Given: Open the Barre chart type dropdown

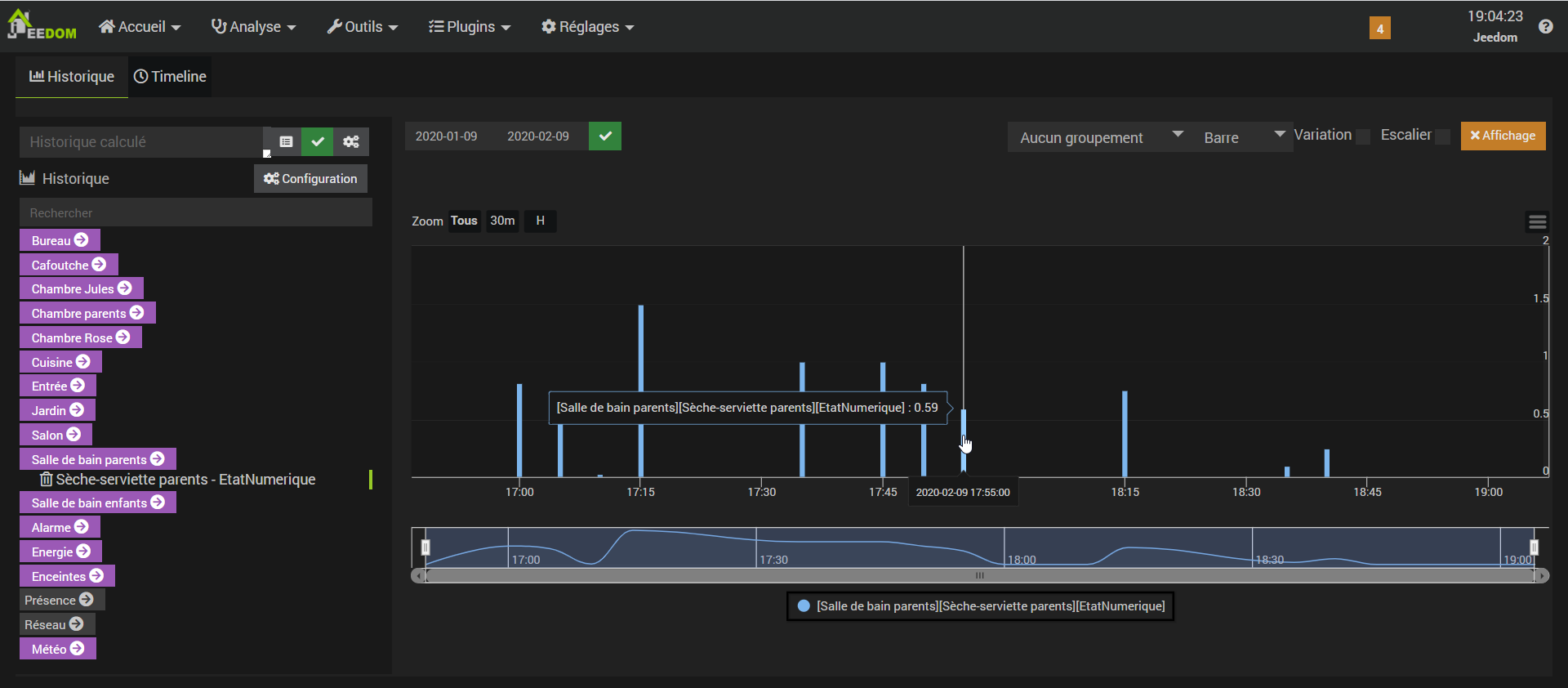Looking at the screenshot, I should coord(1242,137).
